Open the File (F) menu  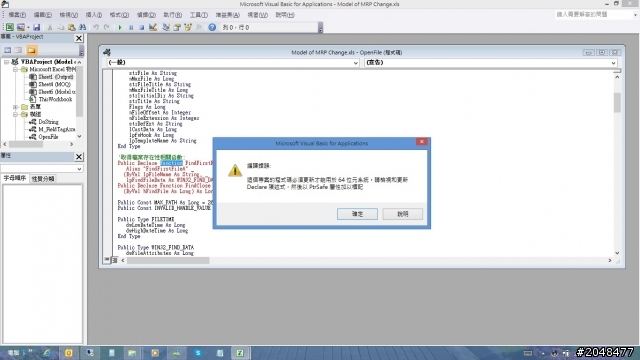coord(17,15)
